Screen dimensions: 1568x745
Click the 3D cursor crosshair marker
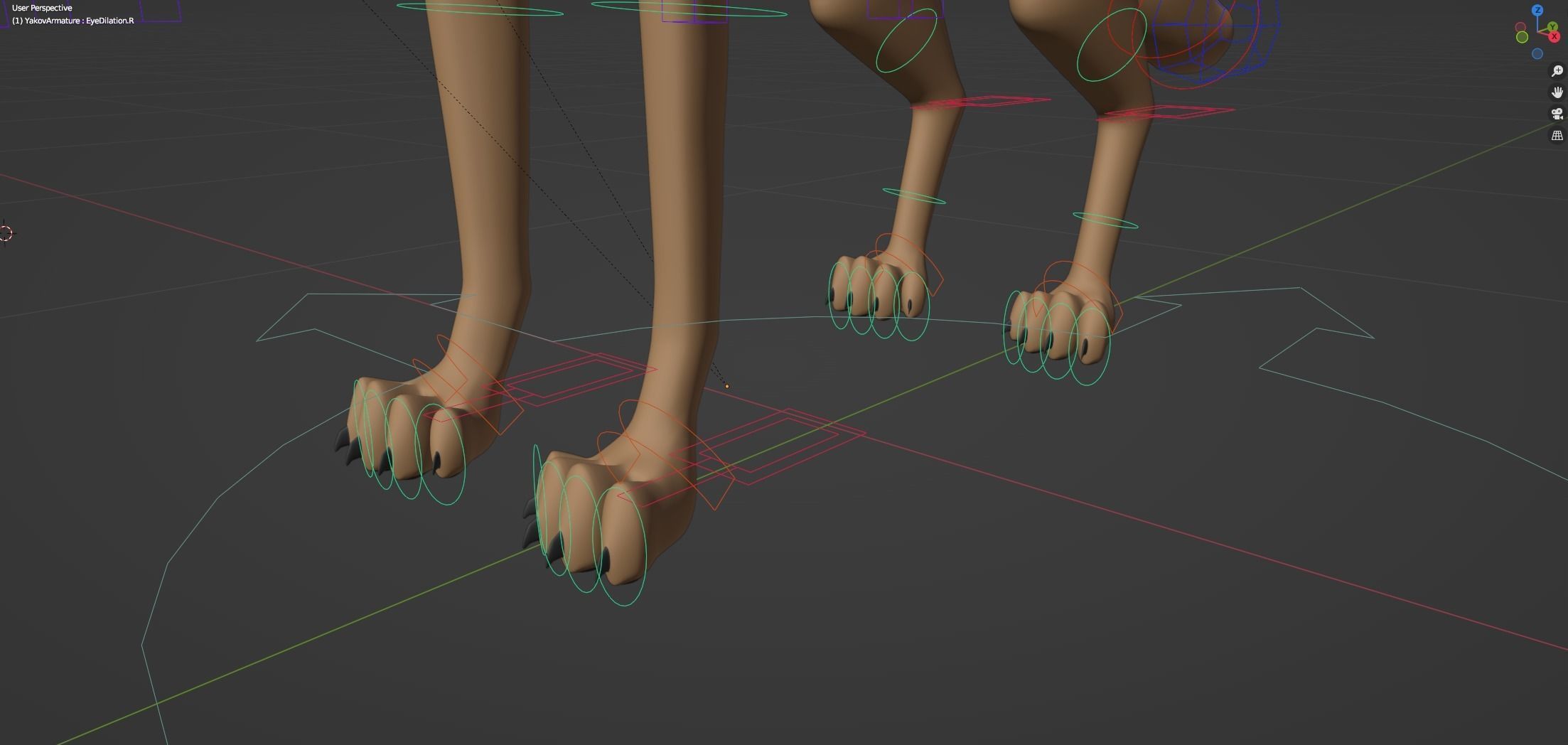6,232
